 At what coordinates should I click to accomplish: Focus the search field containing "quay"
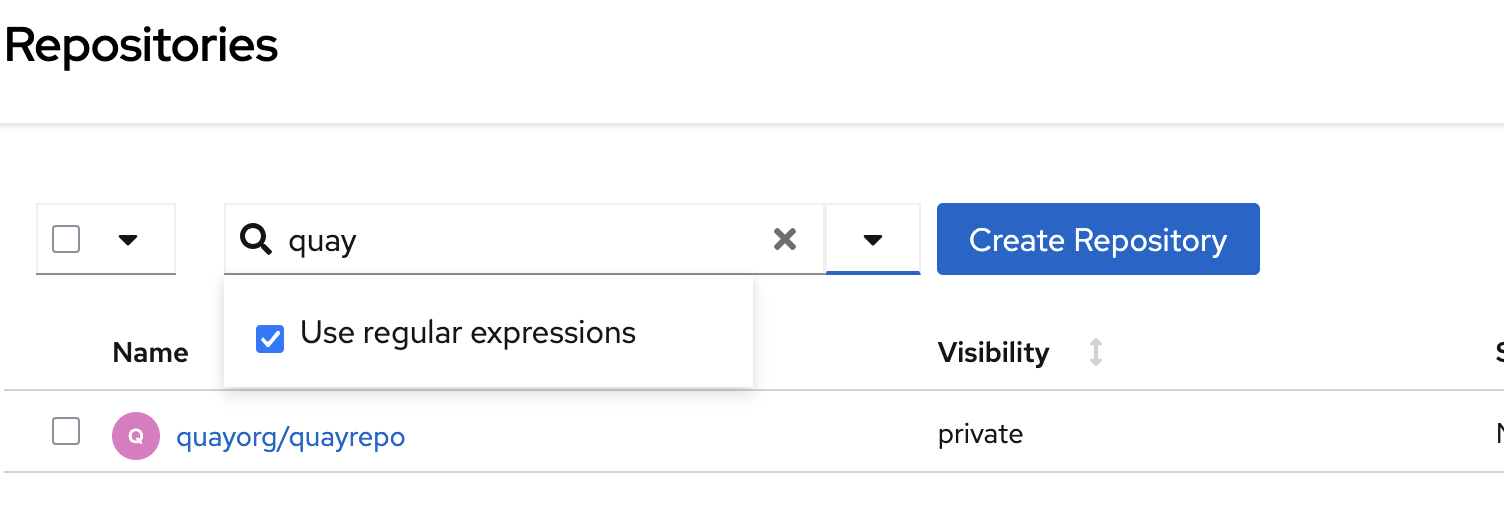coord(520,240)
